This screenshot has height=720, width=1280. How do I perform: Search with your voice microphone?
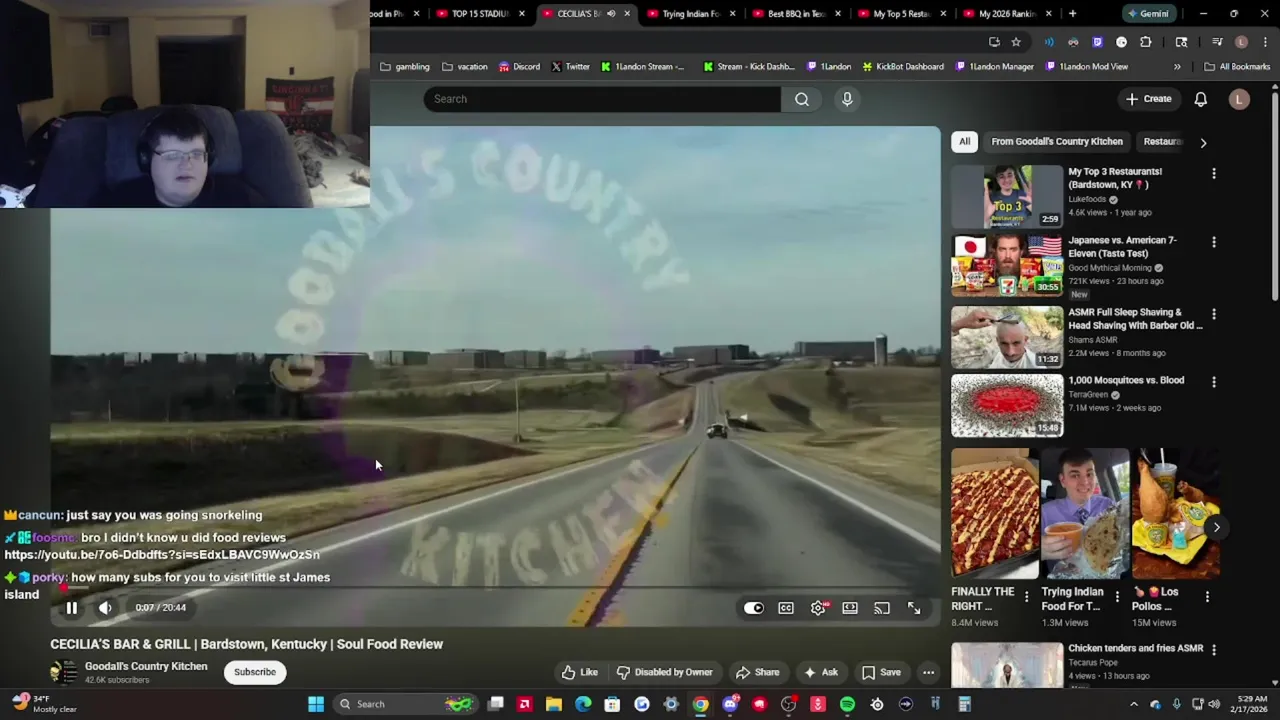click(847, 99)
